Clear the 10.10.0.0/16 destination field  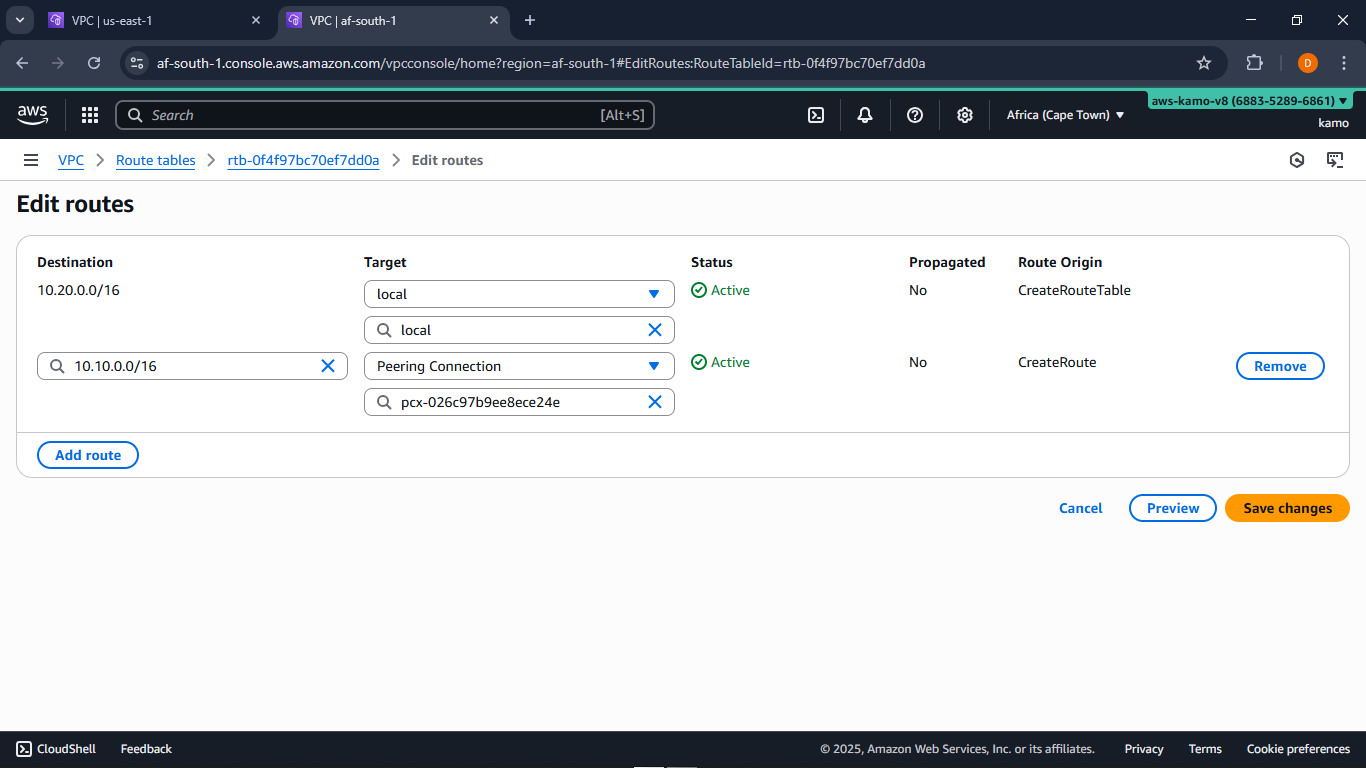pos(328,366)
